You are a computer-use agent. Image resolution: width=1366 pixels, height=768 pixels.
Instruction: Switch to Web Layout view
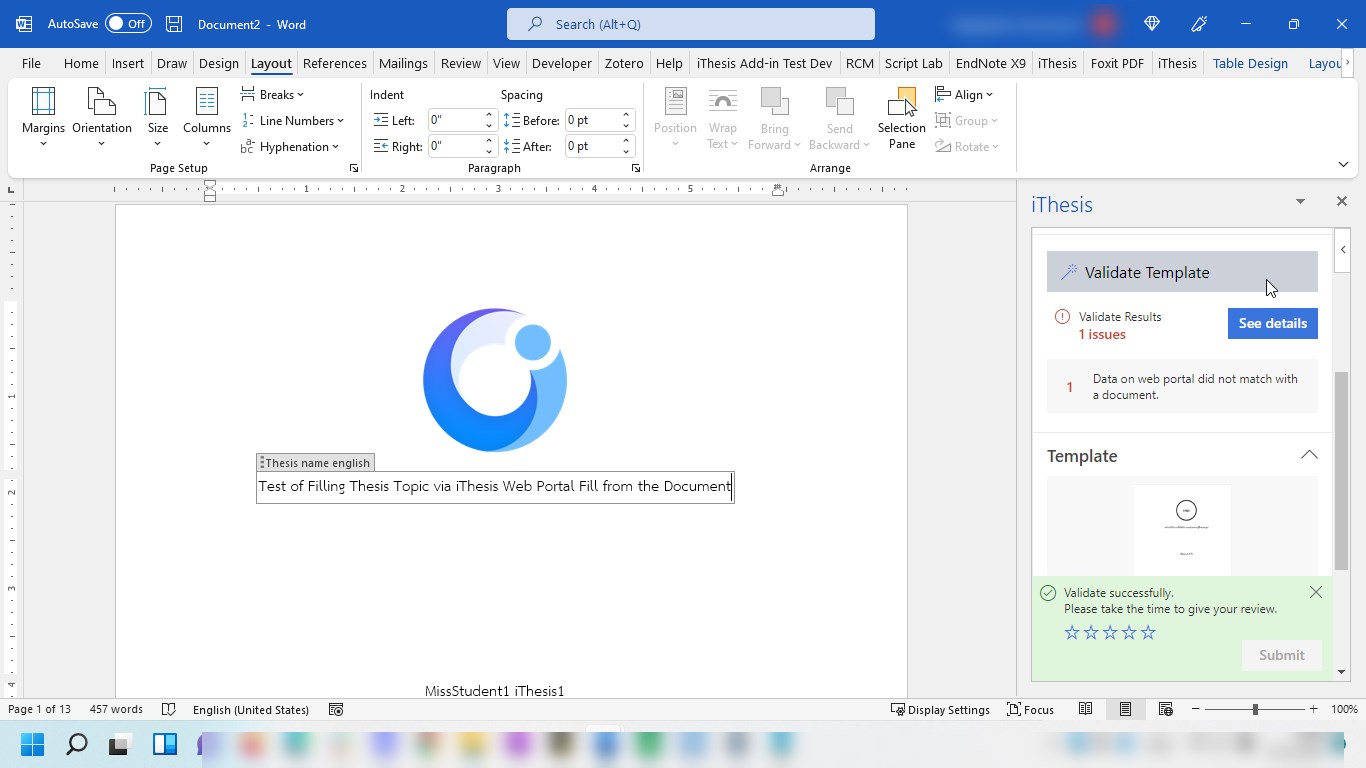pyautogui.click(x=1165, y=710)
